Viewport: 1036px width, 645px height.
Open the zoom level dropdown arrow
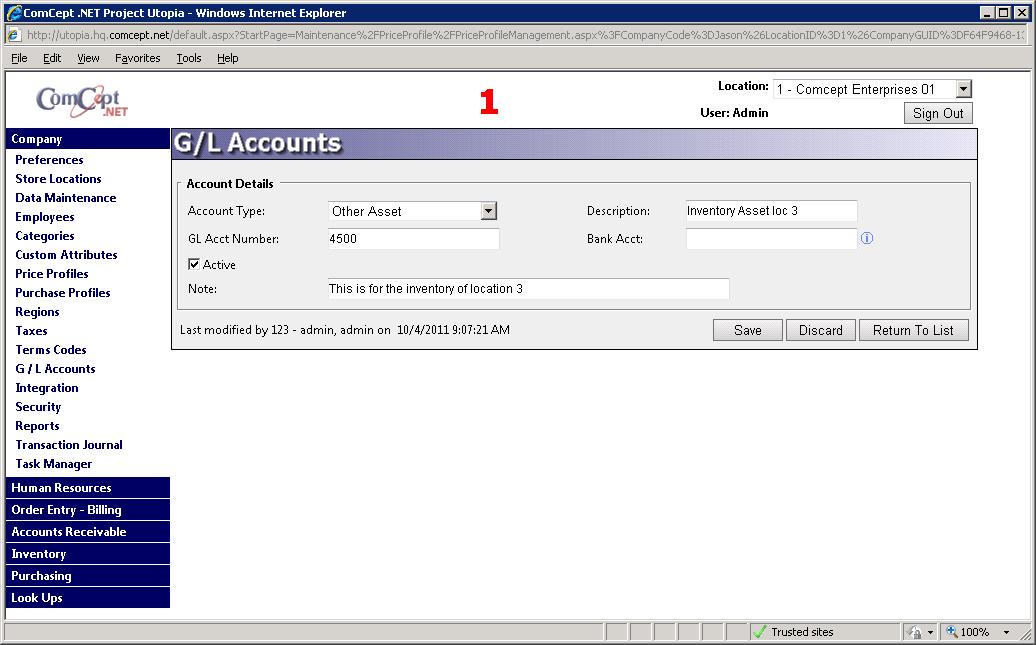coord(1007,632)
